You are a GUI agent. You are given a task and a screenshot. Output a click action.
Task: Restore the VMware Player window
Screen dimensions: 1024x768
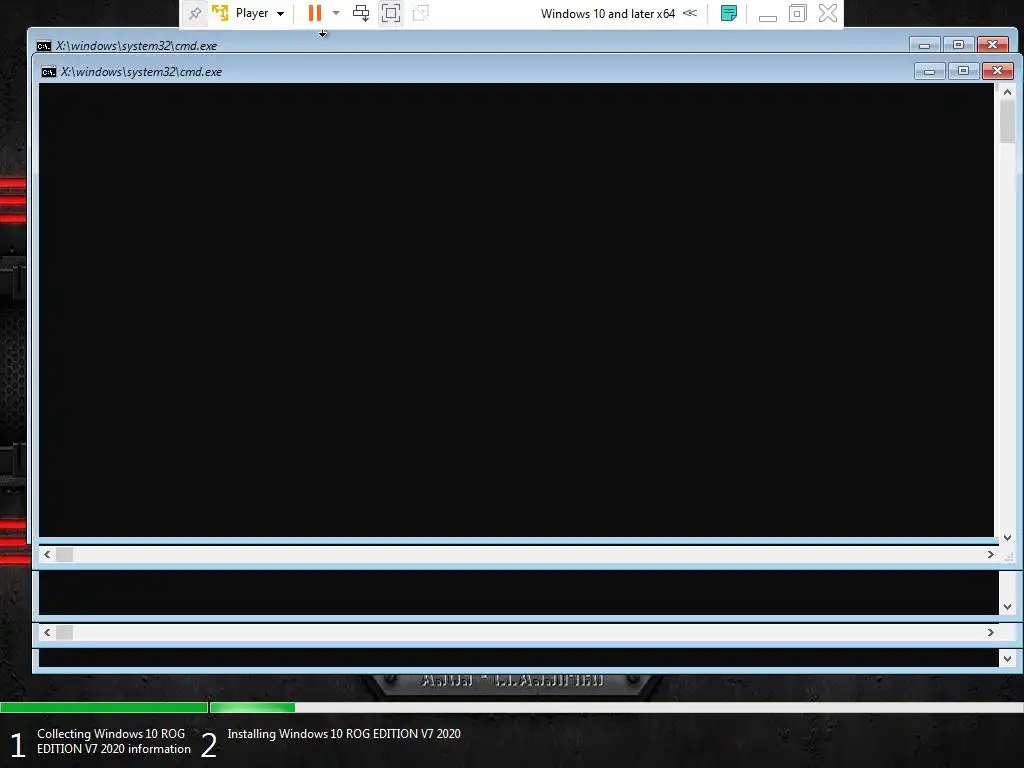(797, 13)
